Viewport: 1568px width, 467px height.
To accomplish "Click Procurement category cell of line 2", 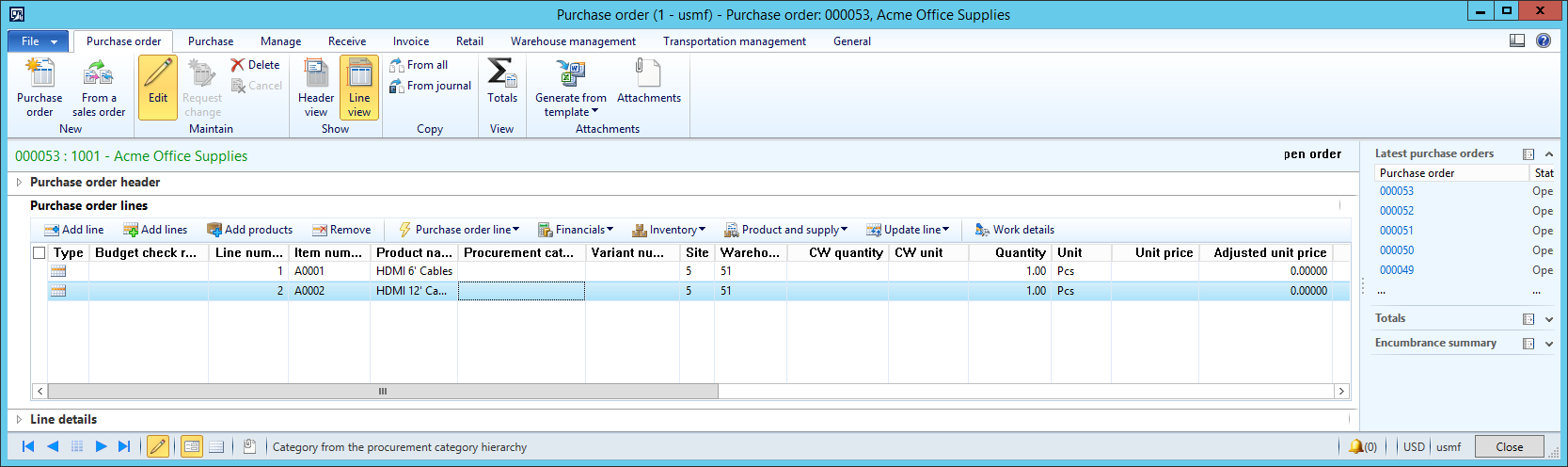I will pyautogui.click(x=521, y=291).
